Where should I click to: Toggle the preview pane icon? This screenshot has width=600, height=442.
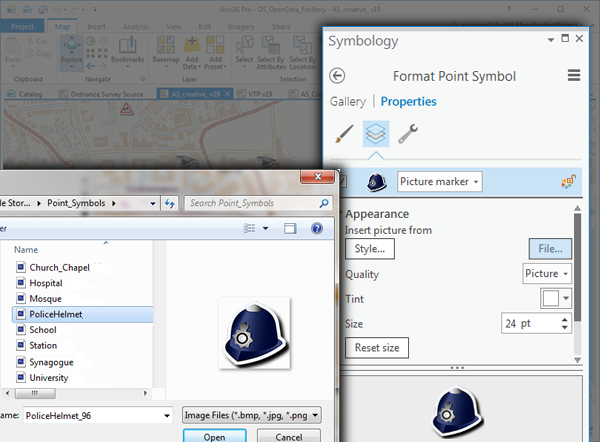[x=290, y=228]
